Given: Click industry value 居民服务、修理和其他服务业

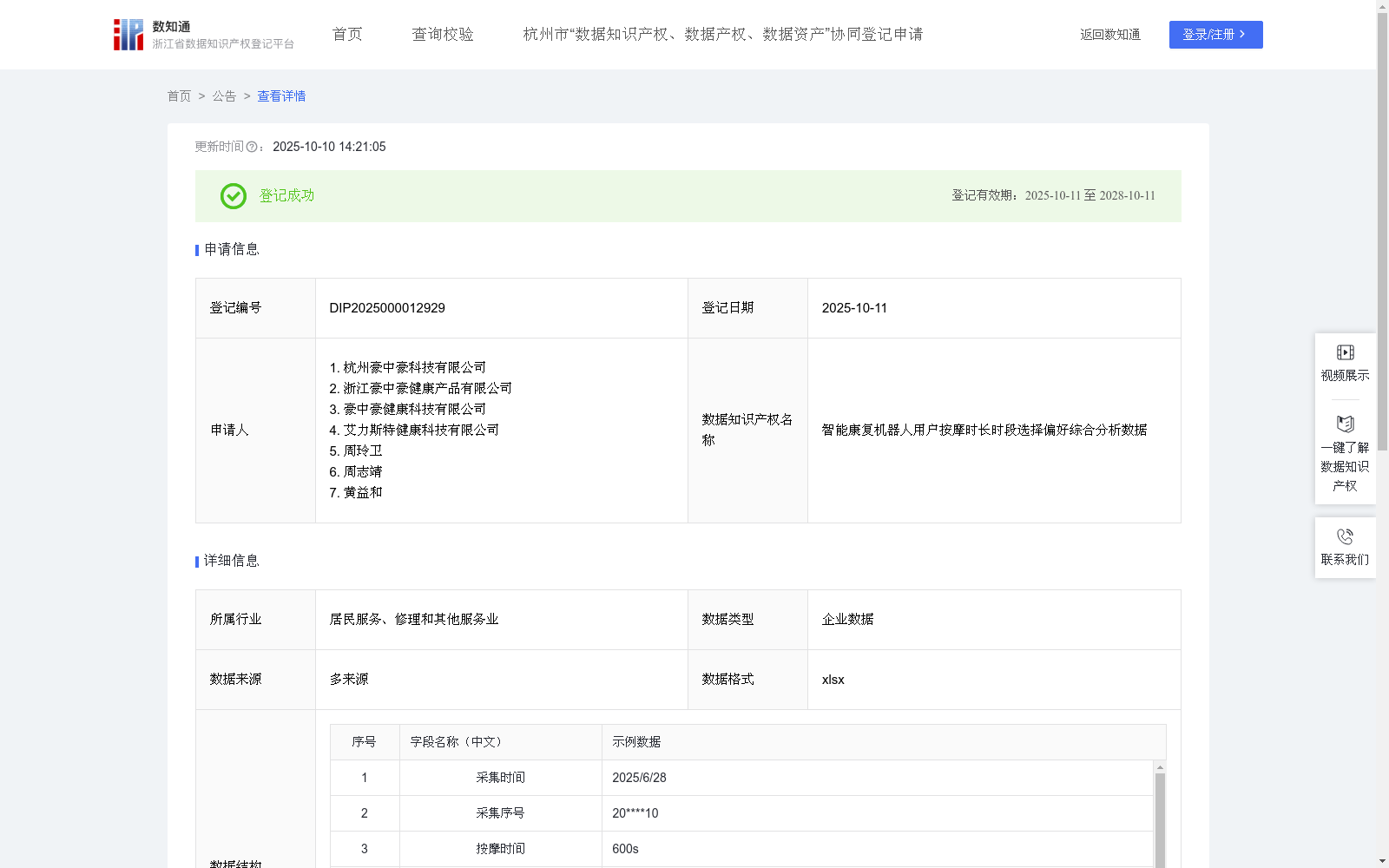Looking at the screenshot, I should (x=414, y=620).
